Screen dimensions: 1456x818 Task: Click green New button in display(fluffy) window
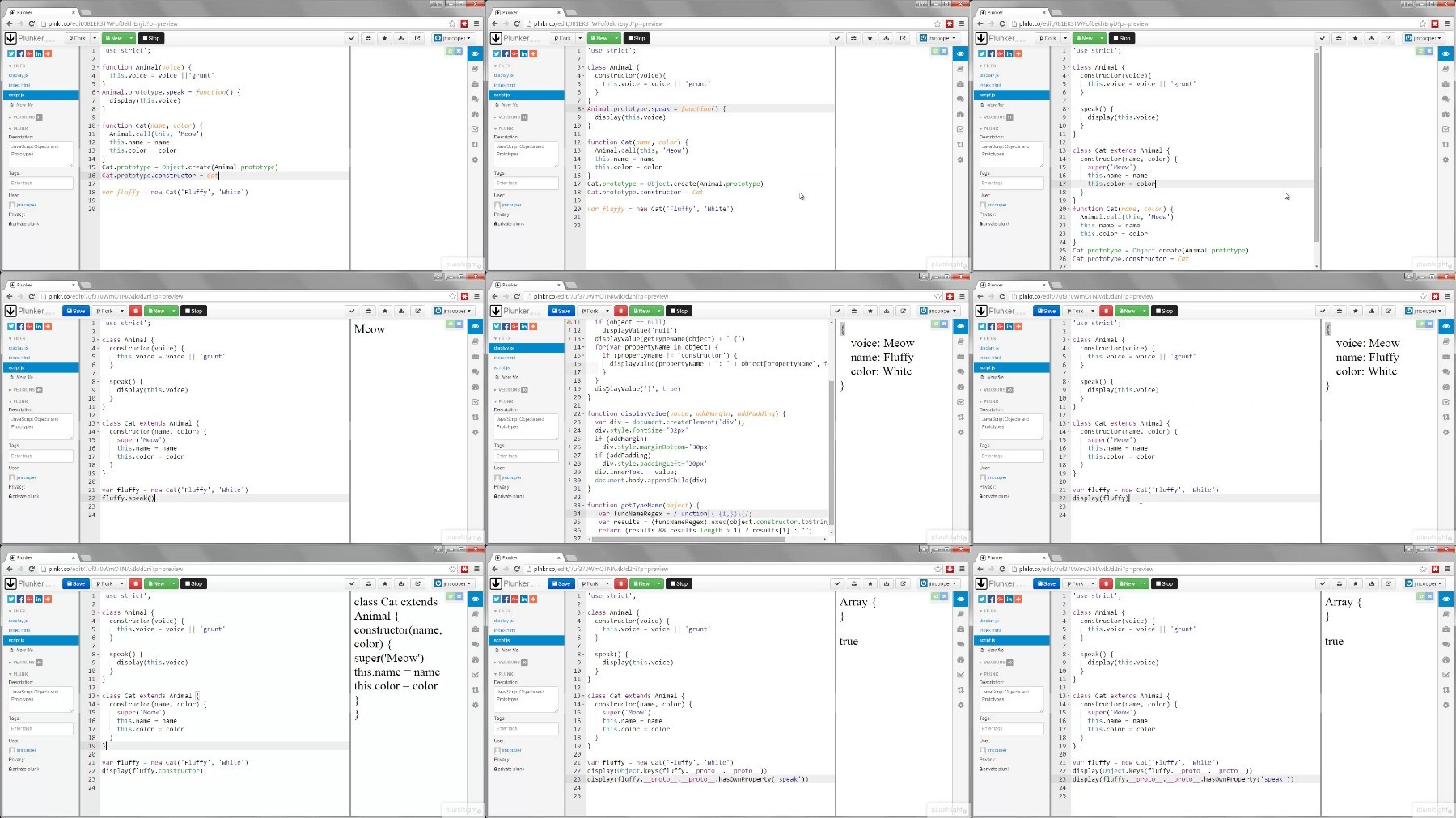click(1127, 311)
